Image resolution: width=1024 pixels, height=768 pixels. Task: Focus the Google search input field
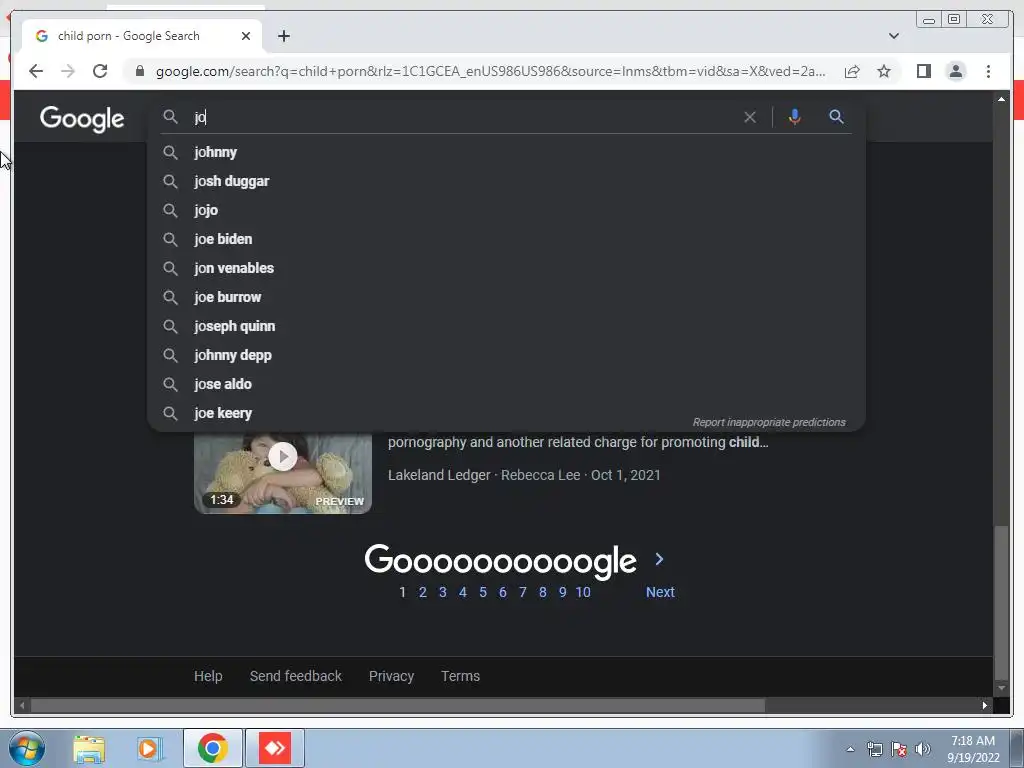point(464,117)
